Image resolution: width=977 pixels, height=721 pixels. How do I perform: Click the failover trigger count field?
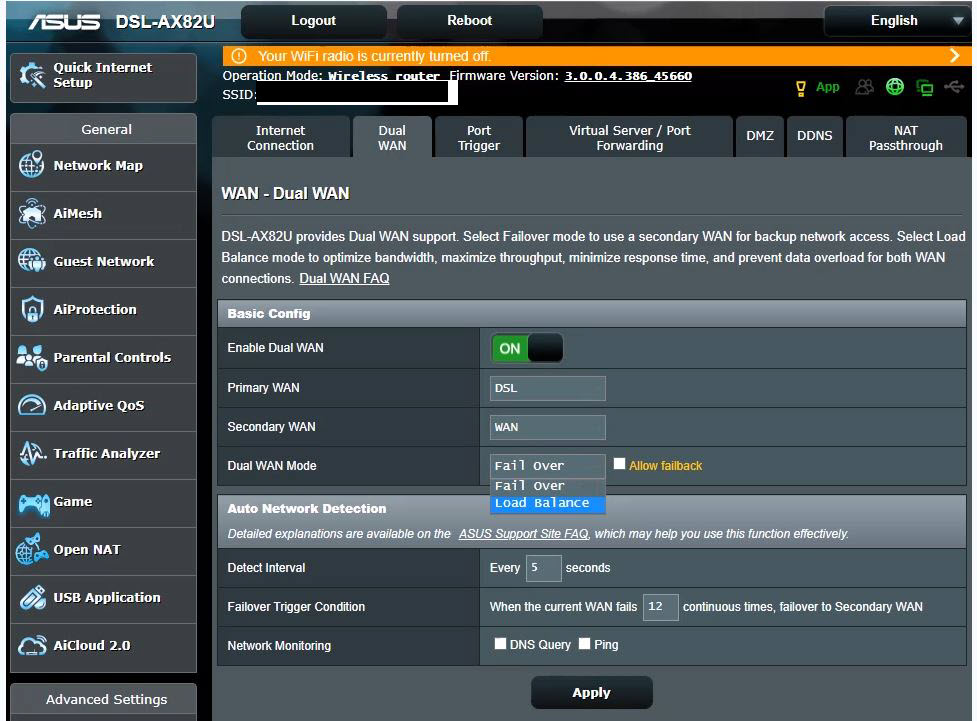click(x=660, y=606)
